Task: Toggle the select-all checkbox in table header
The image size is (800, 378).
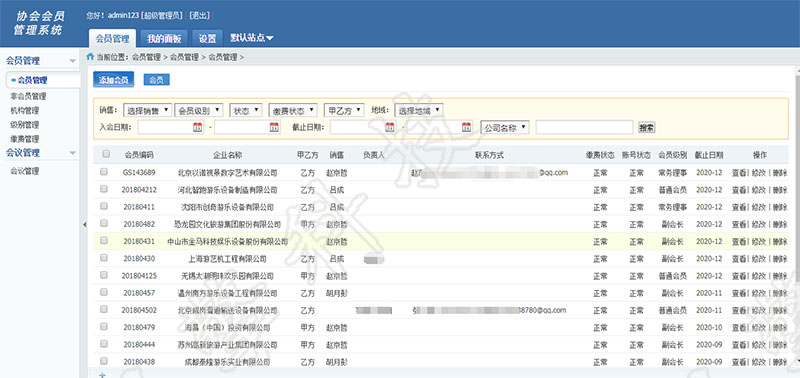Action: click(106, 154)
